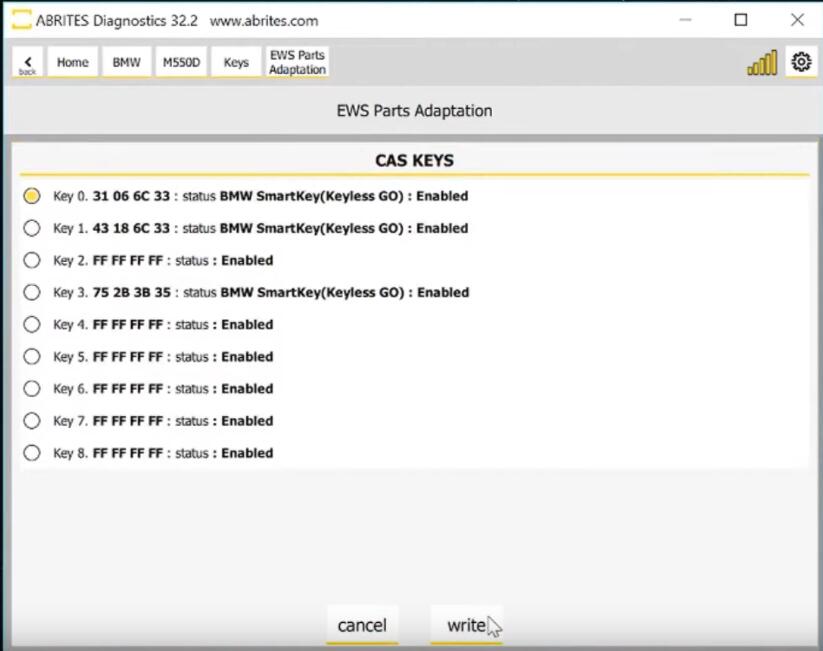Screen dimensions: 823x651
Task: Select Key 4 radio button
Action: pyautogui.click(x=31, y=324)
